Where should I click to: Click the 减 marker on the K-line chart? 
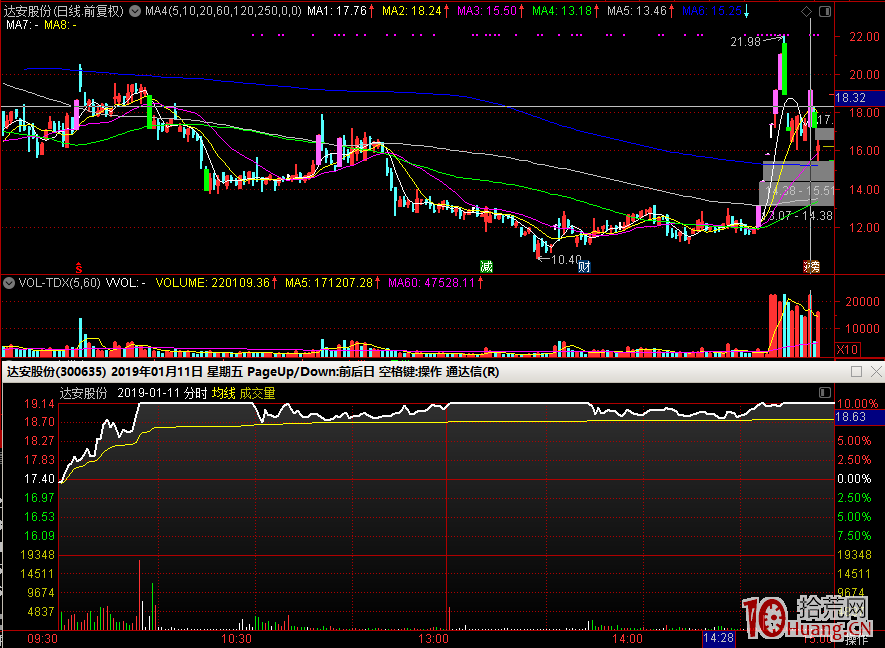tap(486, 266)
